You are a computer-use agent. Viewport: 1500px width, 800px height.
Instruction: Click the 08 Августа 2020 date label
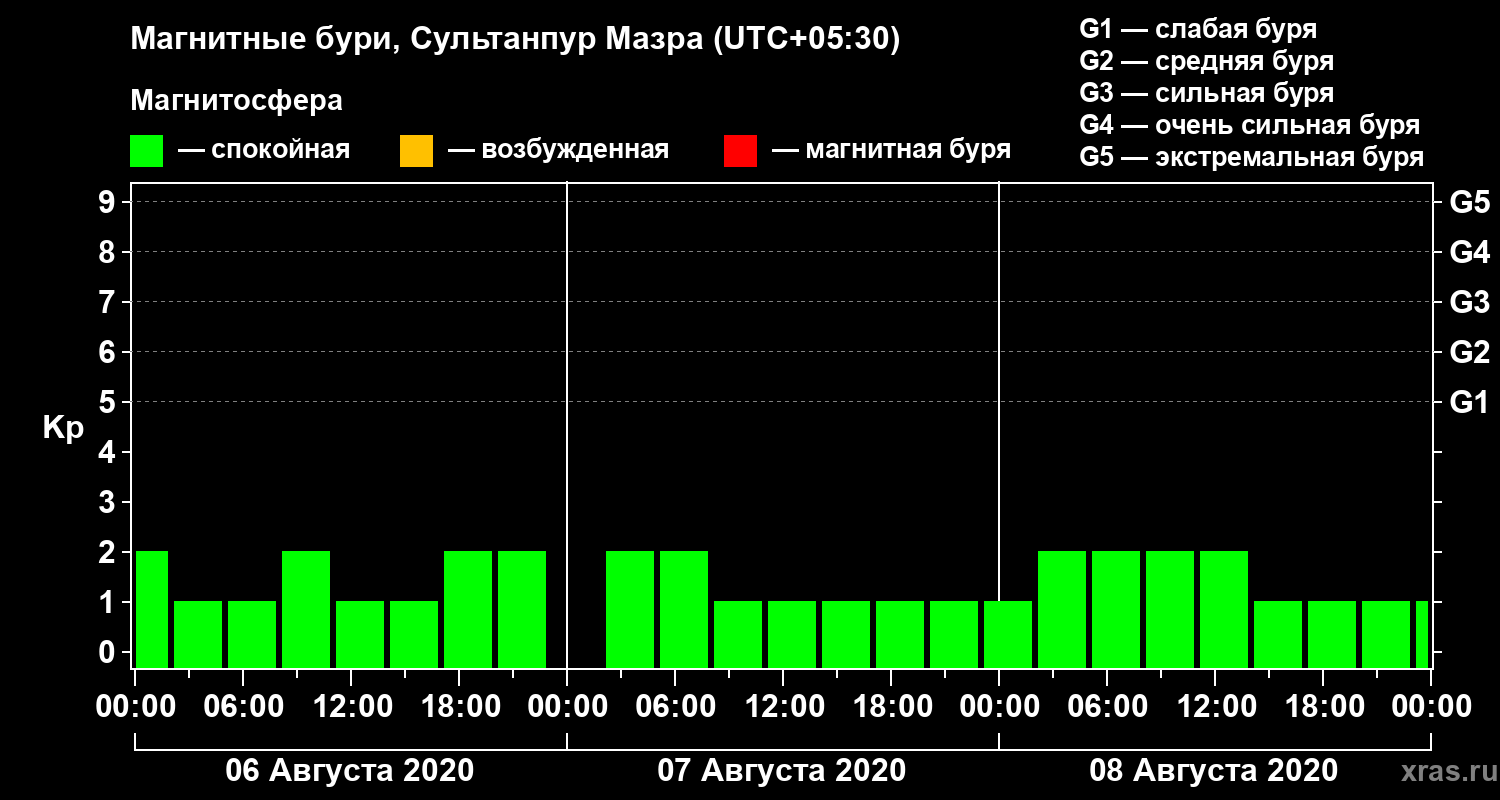point(1214,771)
